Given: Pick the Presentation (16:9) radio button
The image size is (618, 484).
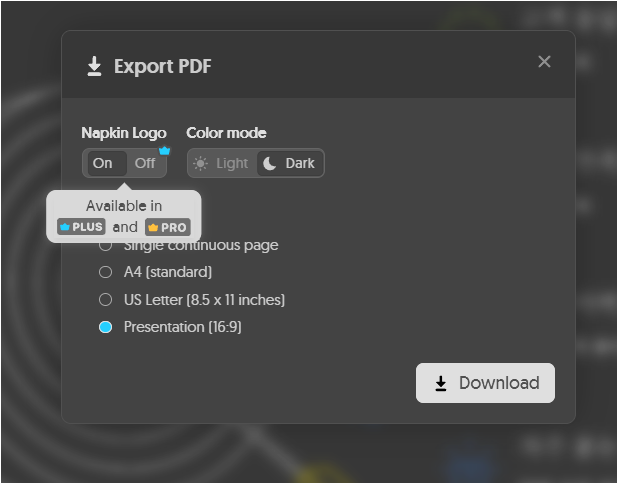Looking at the screenshot, I should [x=106, y=327].
